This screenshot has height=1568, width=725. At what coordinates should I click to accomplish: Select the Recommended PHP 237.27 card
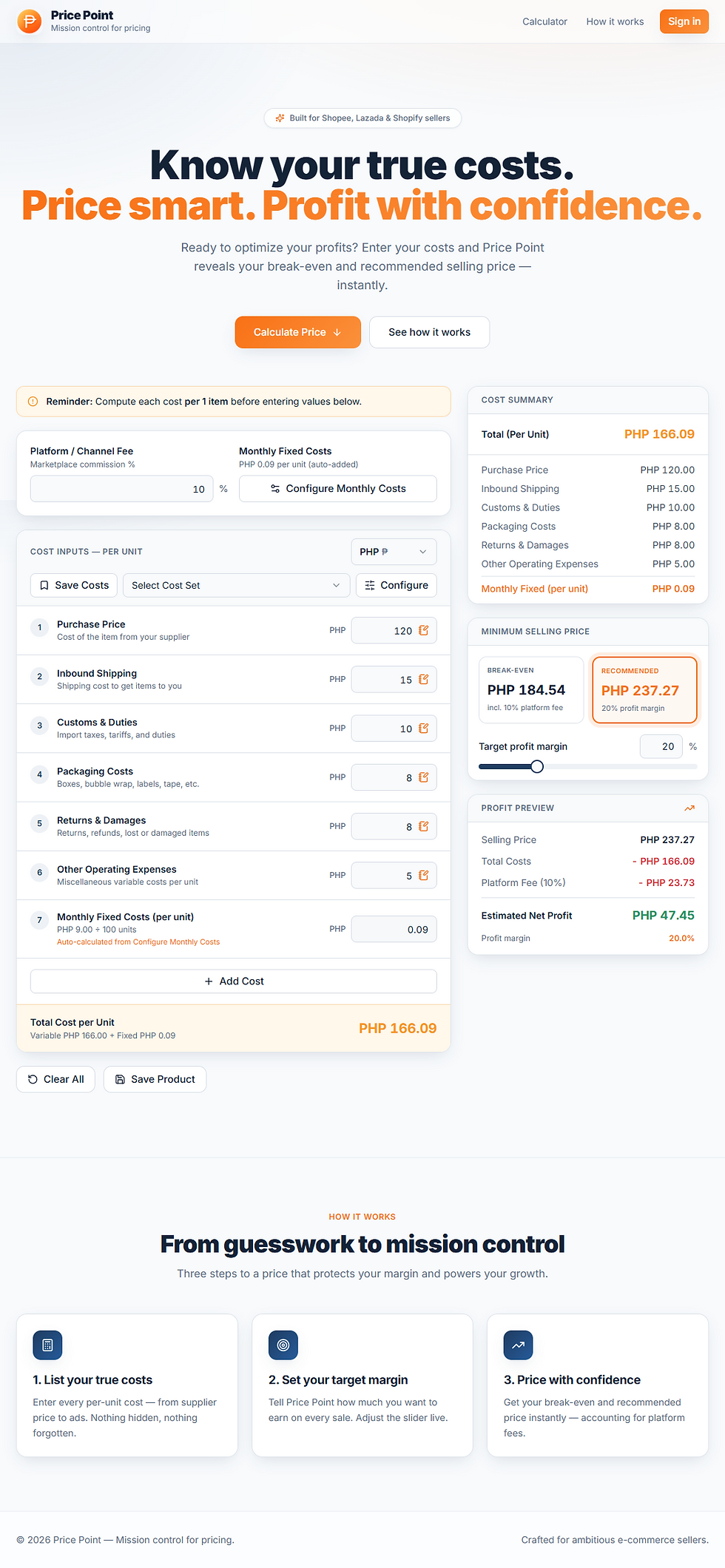(645, 689)
